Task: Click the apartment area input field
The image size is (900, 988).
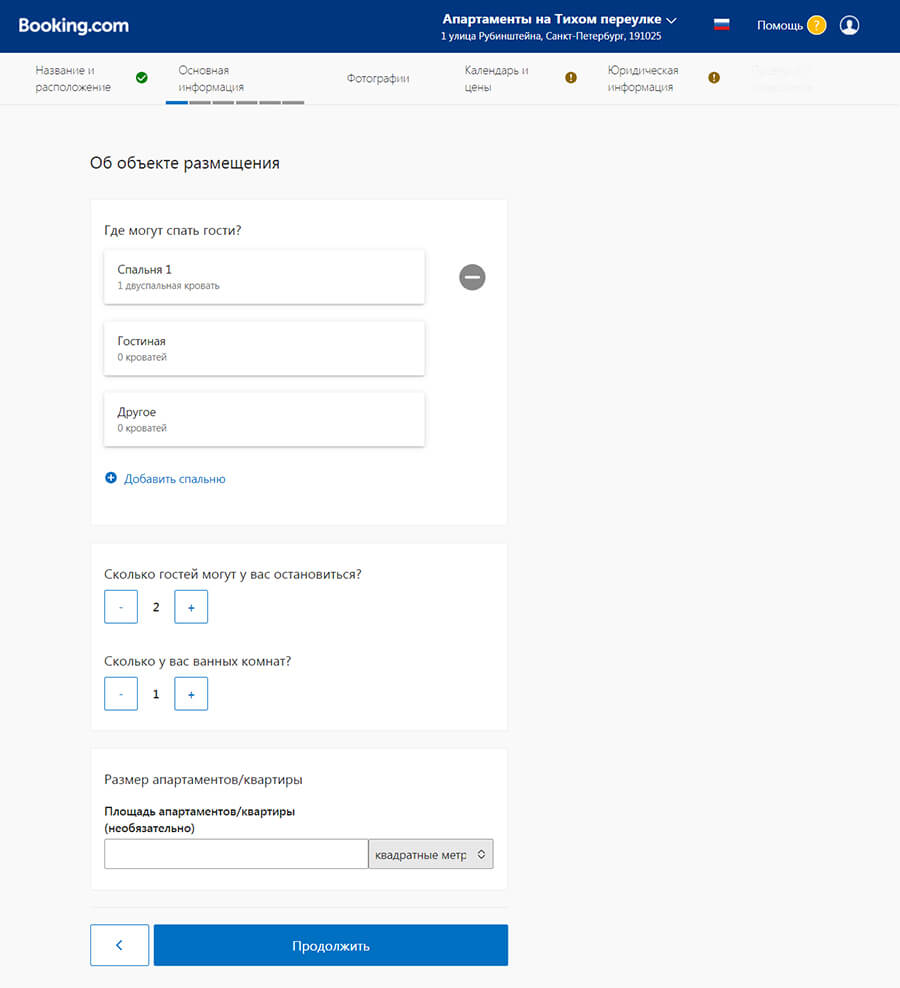Action: pos(236,854)
